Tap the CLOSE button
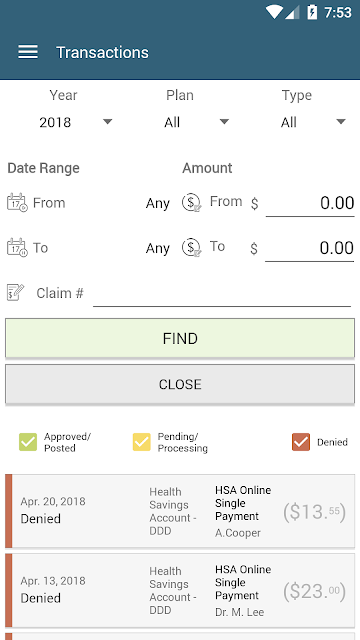Viewport: 360px width, 640px height. point(180,384)
